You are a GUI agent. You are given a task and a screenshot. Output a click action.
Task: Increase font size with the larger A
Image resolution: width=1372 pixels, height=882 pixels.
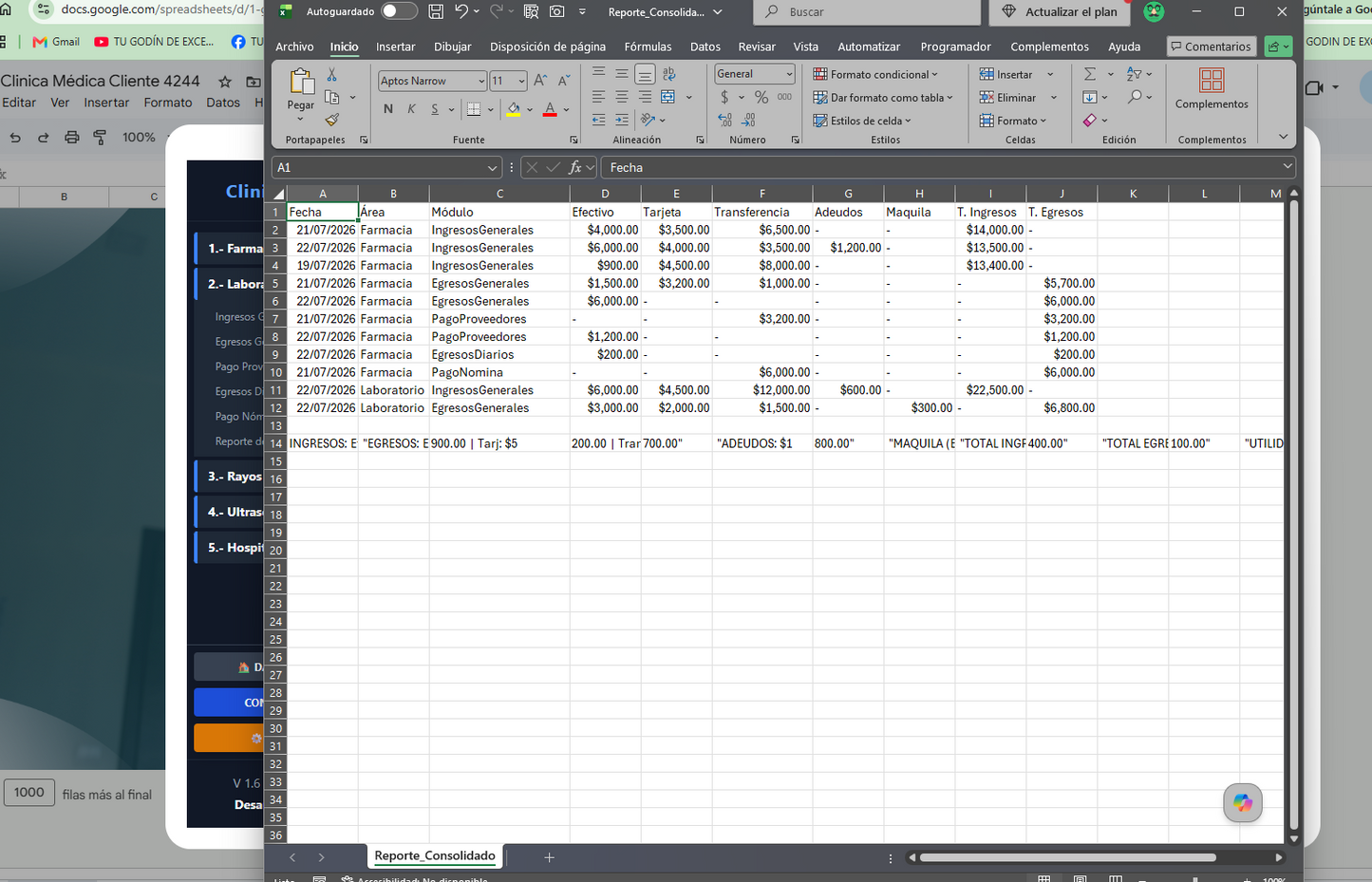(x=540, y=81)
